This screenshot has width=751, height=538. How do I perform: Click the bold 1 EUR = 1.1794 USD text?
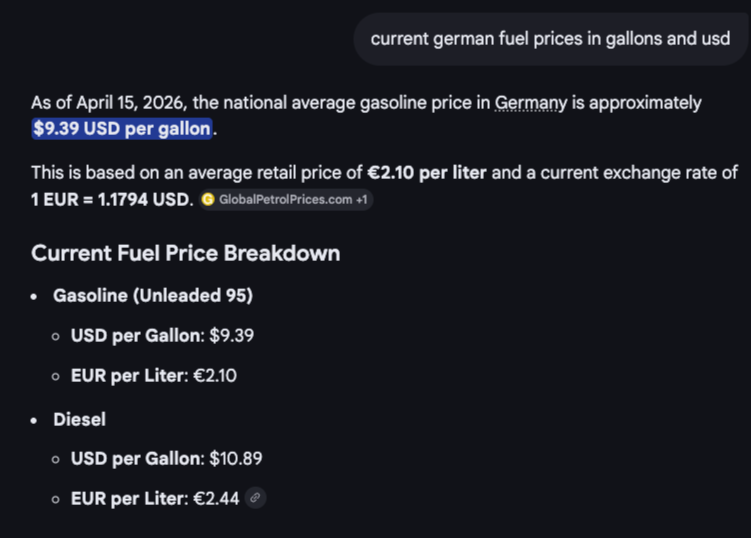[112, 200]
